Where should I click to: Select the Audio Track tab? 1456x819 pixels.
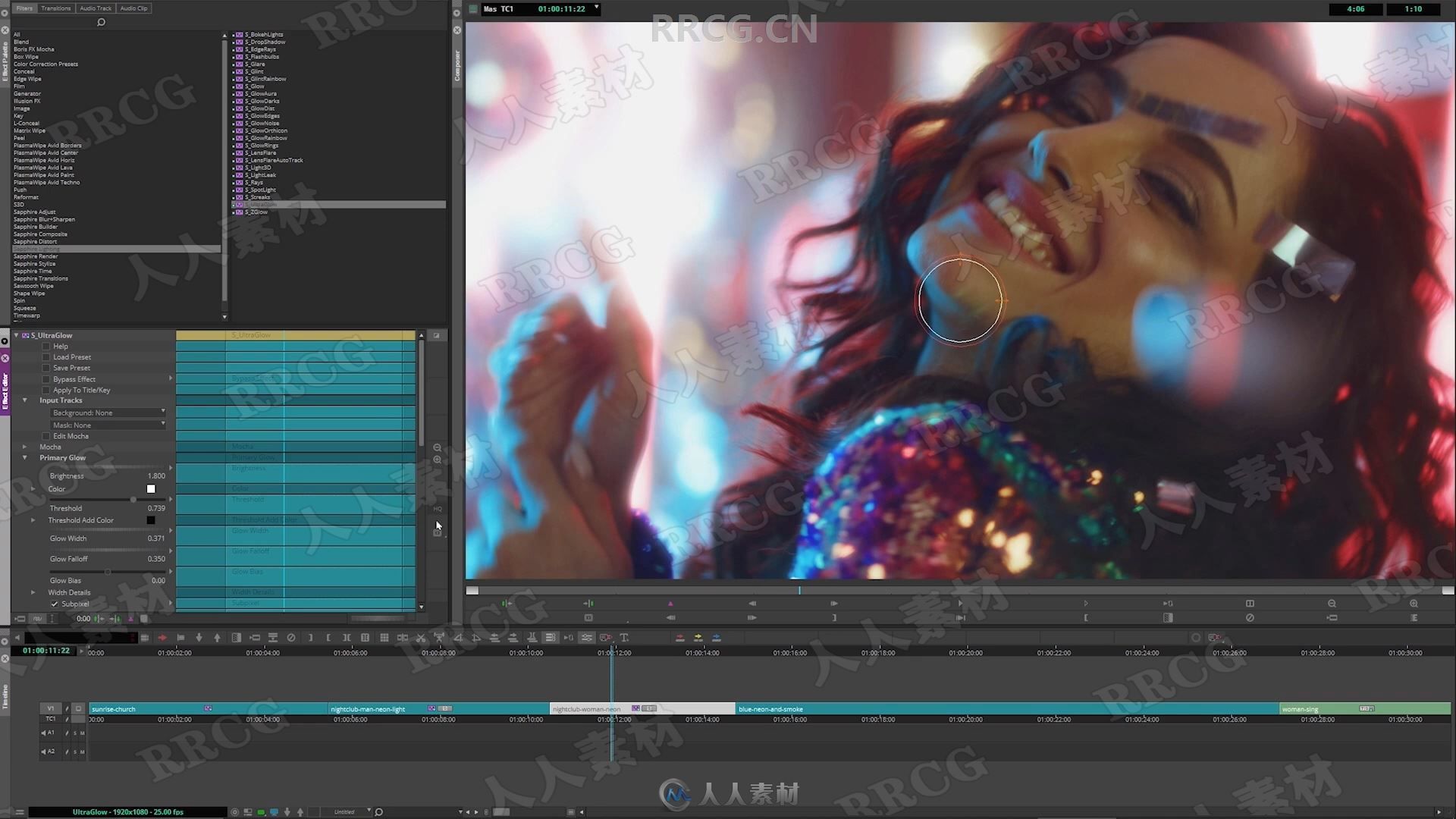point(93,8)
